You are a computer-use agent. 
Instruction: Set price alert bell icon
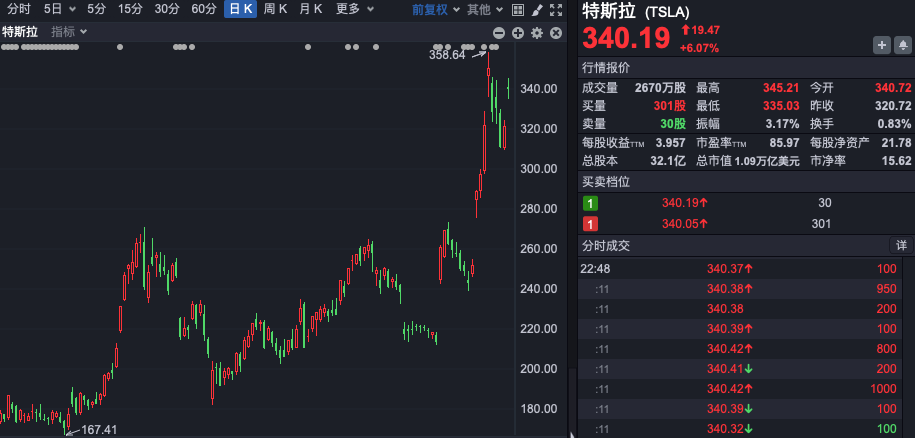903,45
